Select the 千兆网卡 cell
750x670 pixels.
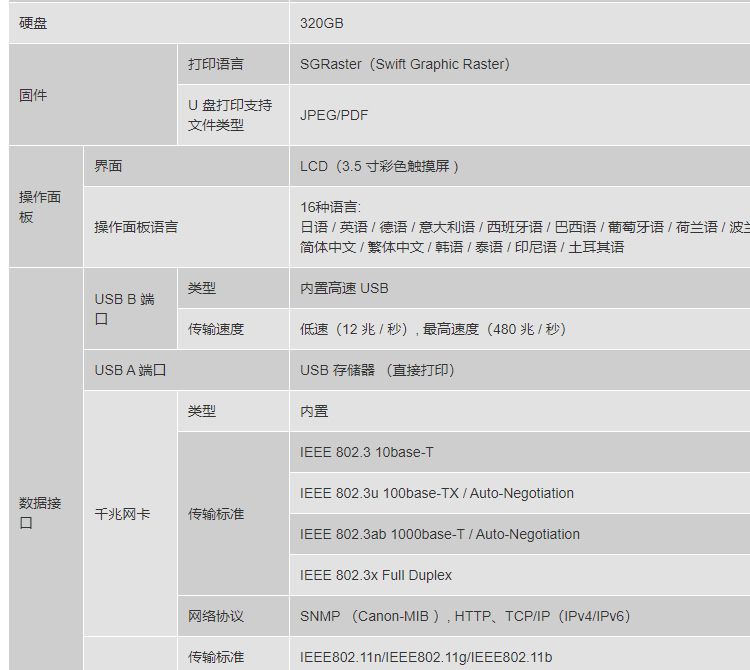pyautogui.click(x=122, y=514)
